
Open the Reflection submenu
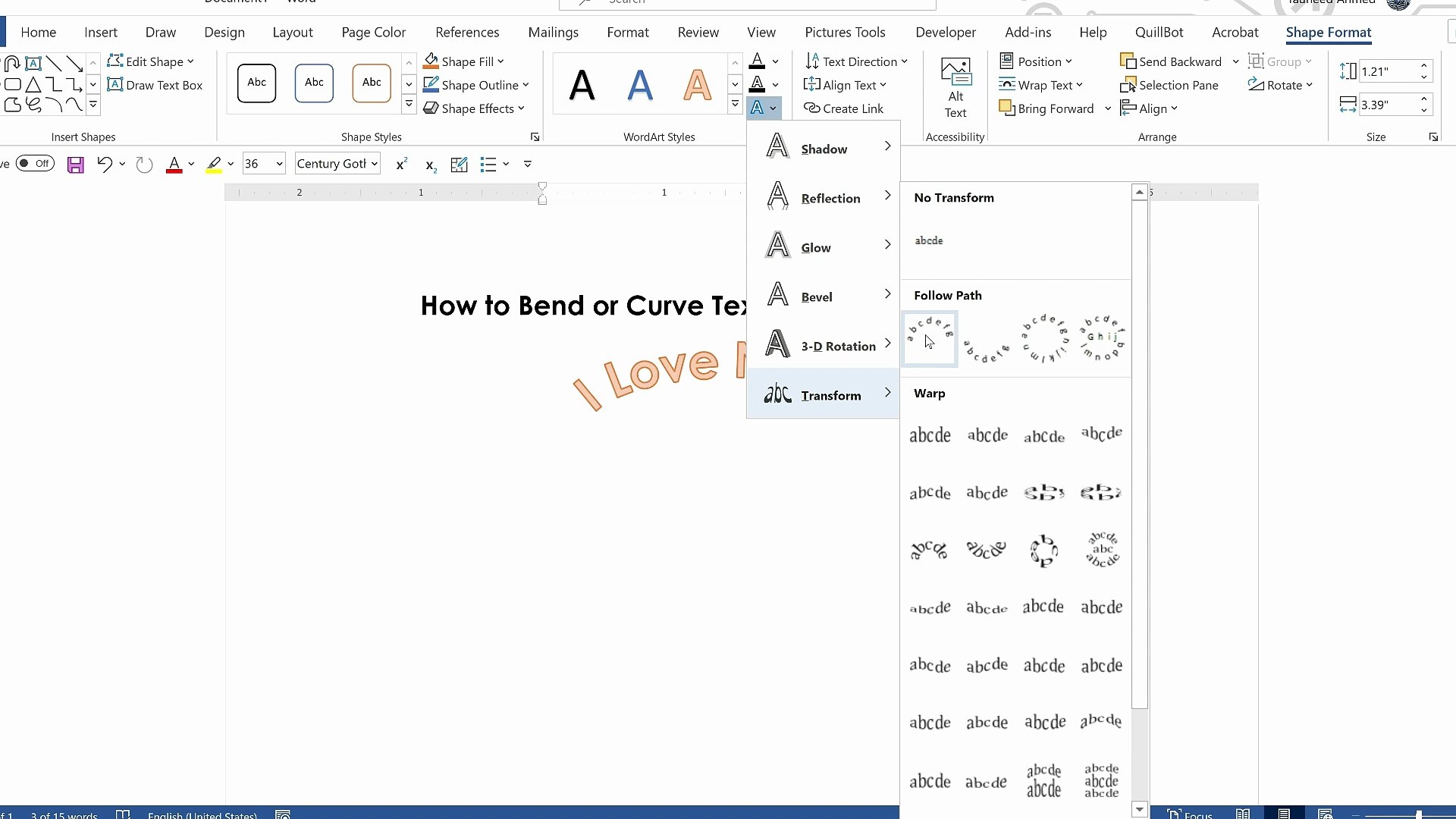click(x=824, y=196)
